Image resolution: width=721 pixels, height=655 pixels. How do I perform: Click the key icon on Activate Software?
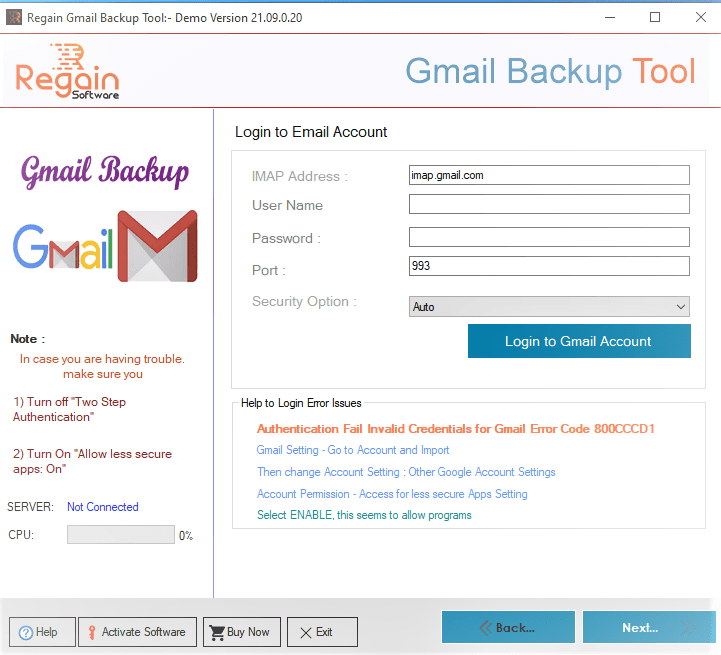click(92, 633)
